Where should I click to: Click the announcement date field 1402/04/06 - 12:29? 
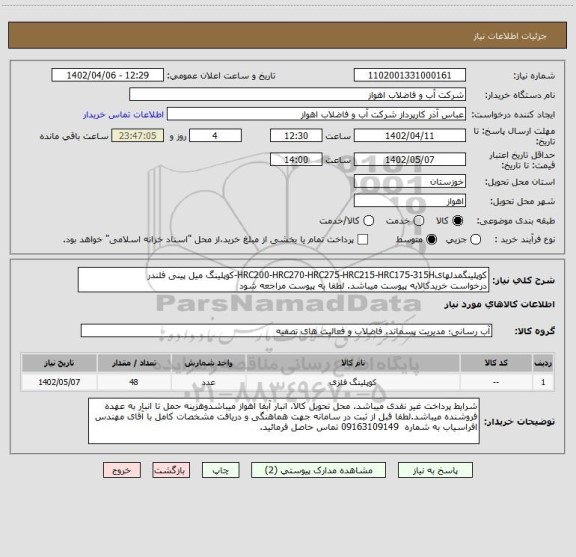point(108,75)
